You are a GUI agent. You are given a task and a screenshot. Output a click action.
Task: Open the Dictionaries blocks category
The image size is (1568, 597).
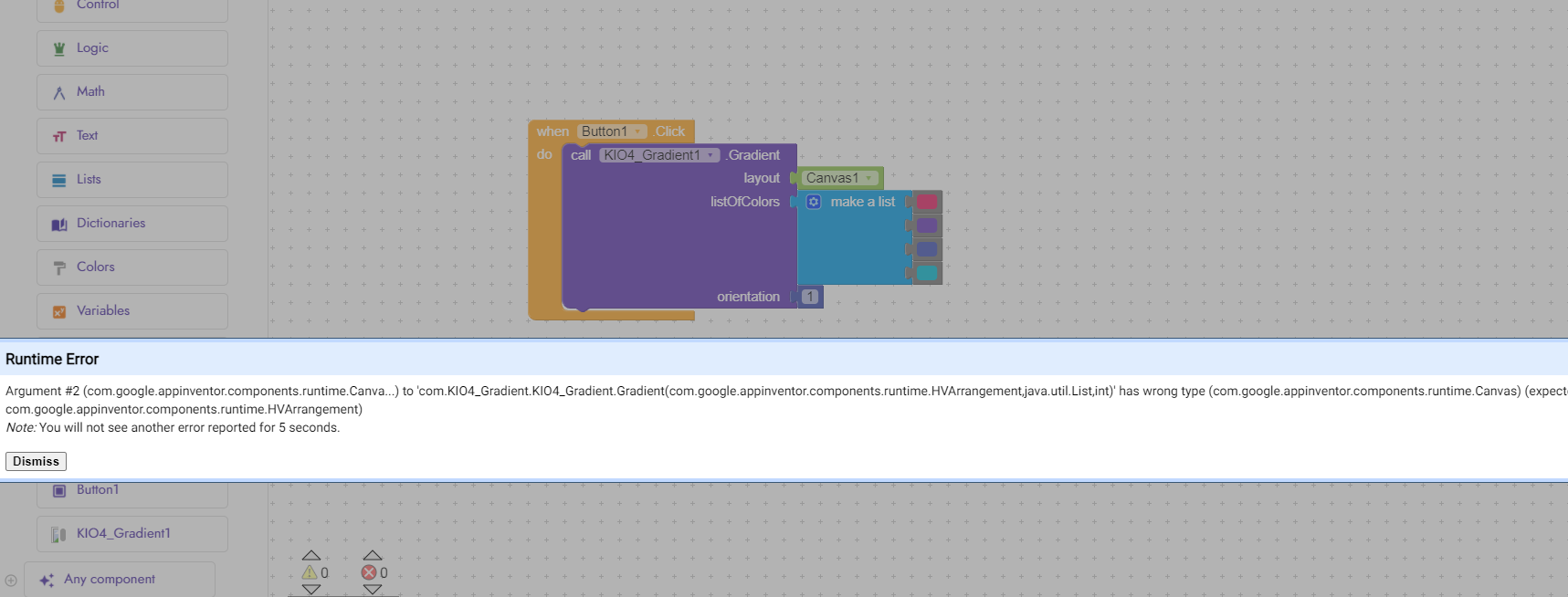(x=110, y=224)
